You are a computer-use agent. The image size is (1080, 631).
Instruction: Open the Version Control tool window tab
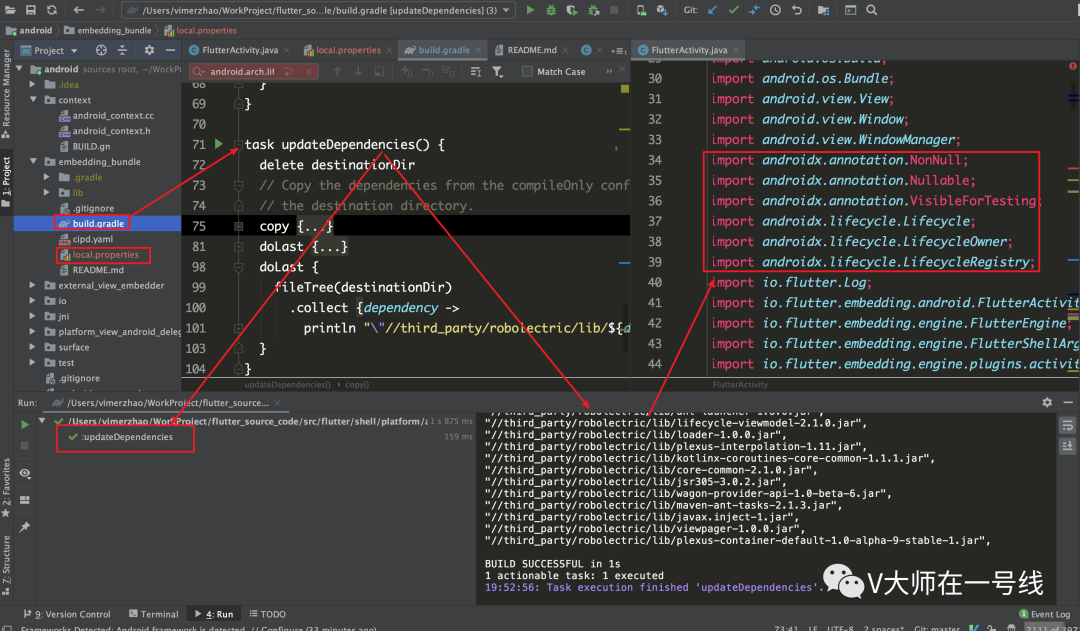pos(66,614)
